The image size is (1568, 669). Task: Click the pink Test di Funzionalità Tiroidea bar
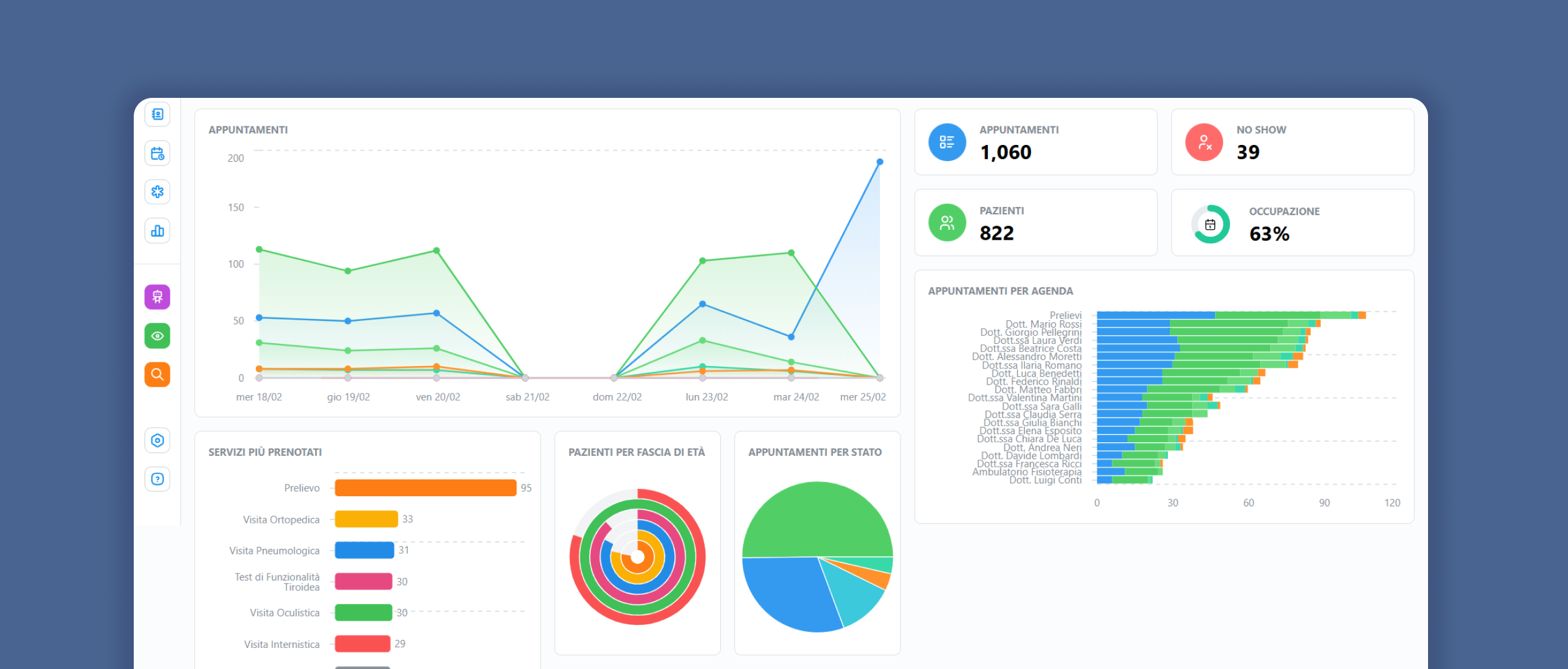[364, 582]
